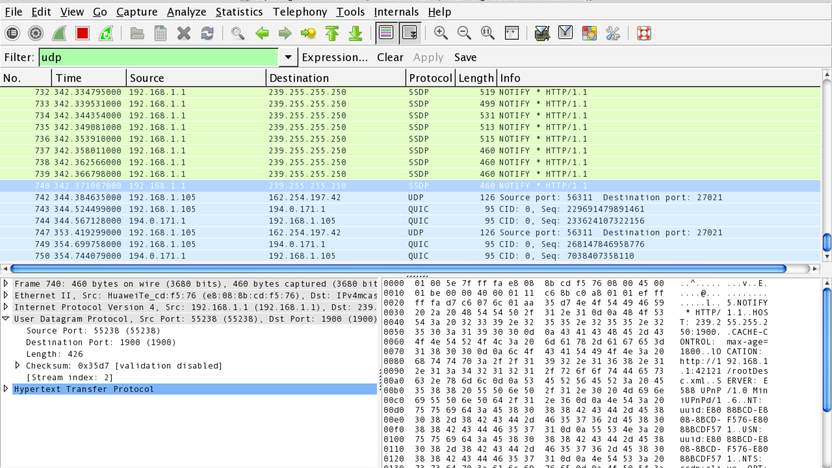Image resolution: width=832 pixels, height=468 pixels.
Task: Edit display filters icon
Action: (566, 33)
